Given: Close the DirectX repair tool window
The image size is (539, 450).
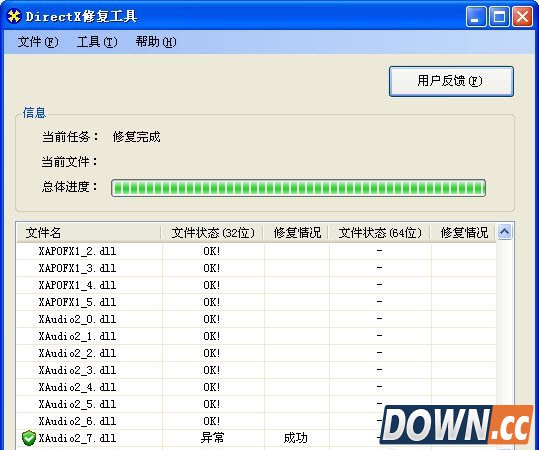Looking at the screenshot, I should pyautogui.click(x=522, y=17).
